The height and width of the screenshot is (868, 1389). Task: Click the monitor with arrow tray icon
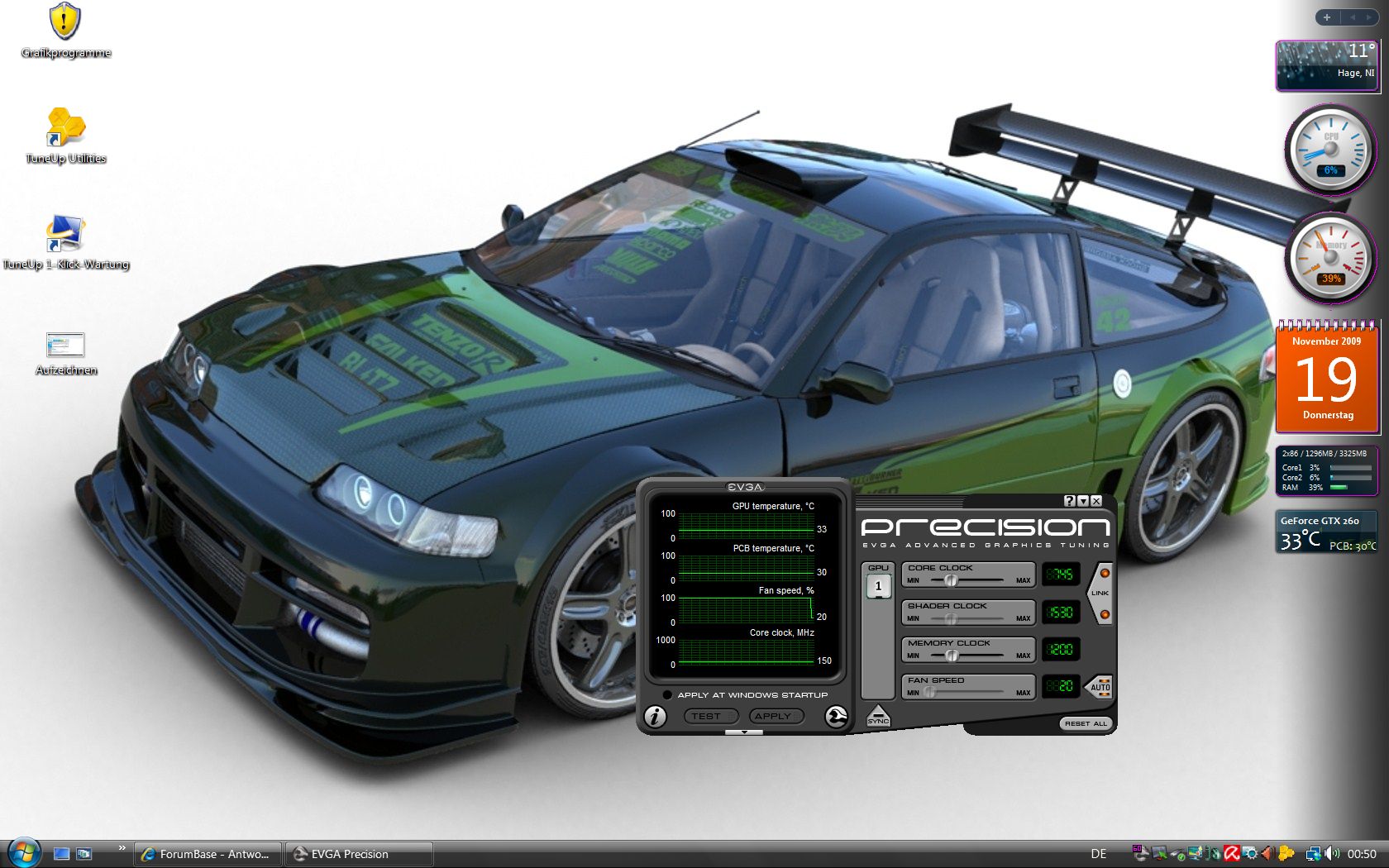1159,854
